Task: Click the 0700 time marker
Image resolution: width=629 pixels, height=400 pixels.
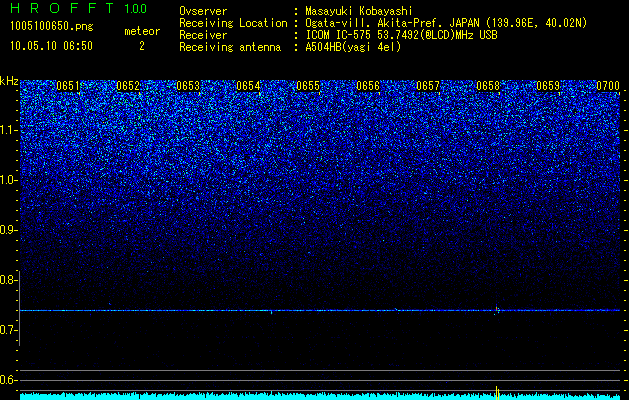Action: coord(608,86)
